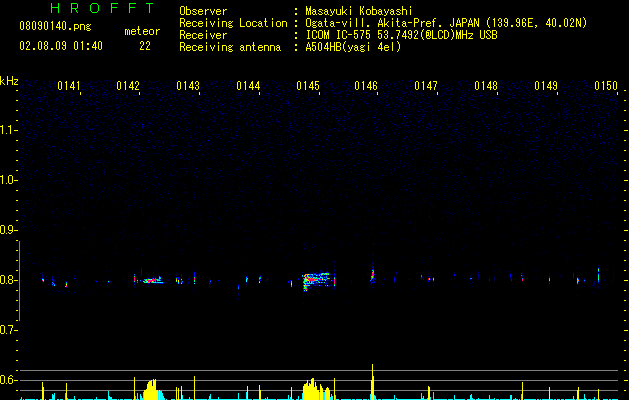This screenshot has height=400, width=629.
Task: Click time marker 0141
Action: pyautogui.click(x=69, y=86)
